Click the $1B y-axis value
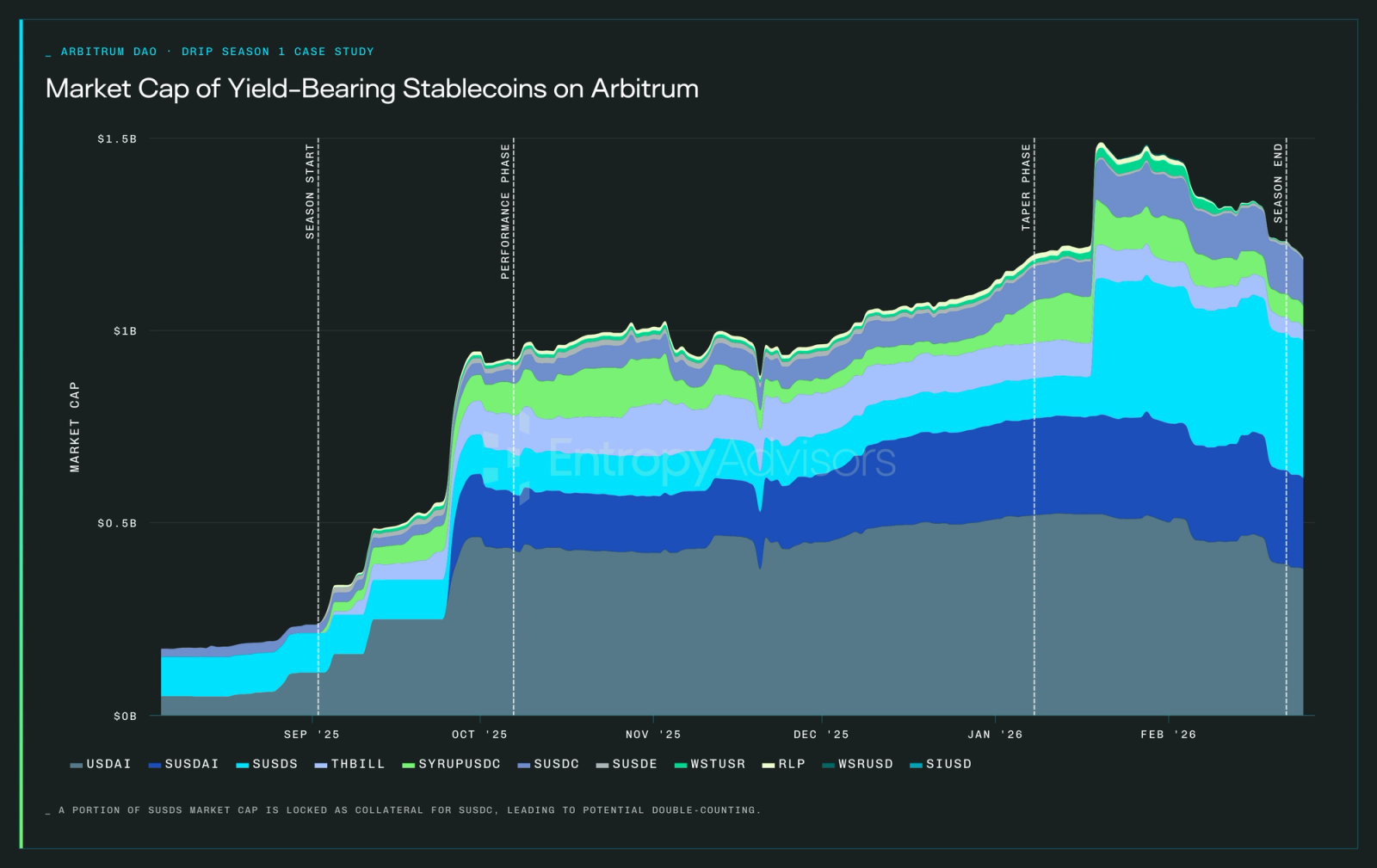 (x=125, y=331)
